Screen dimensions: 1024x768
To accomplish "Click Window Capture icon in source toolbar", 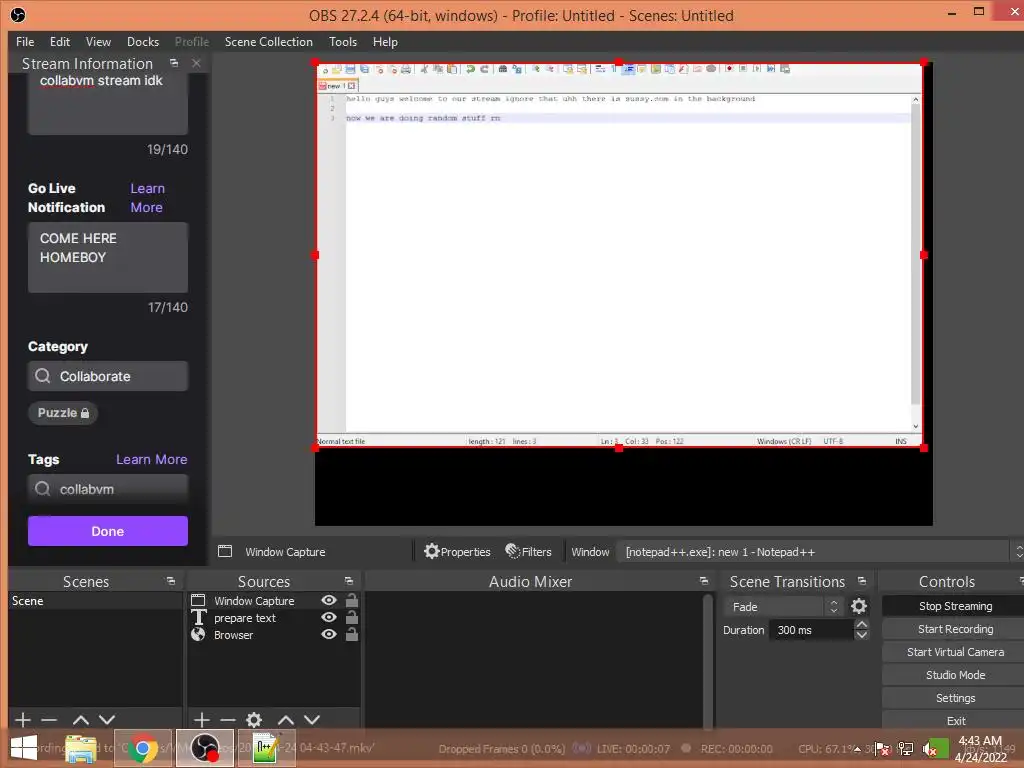I will pos(225,552).
